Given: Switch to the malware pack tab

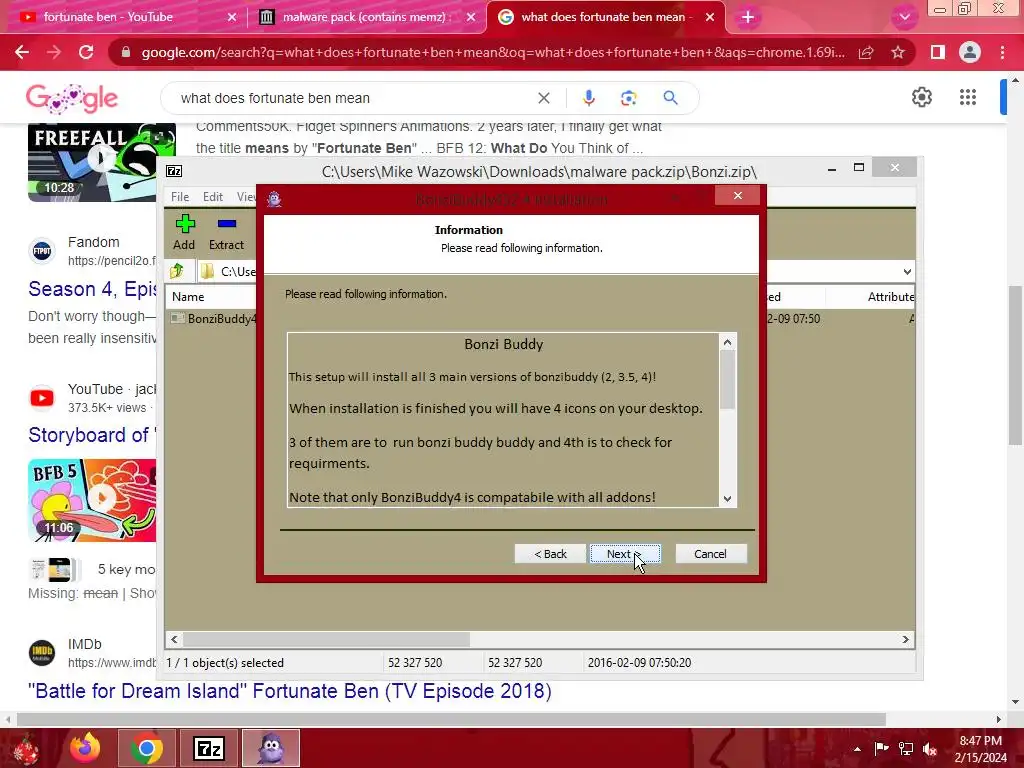Looking at the screenshot, I should (x=364, y=17).
